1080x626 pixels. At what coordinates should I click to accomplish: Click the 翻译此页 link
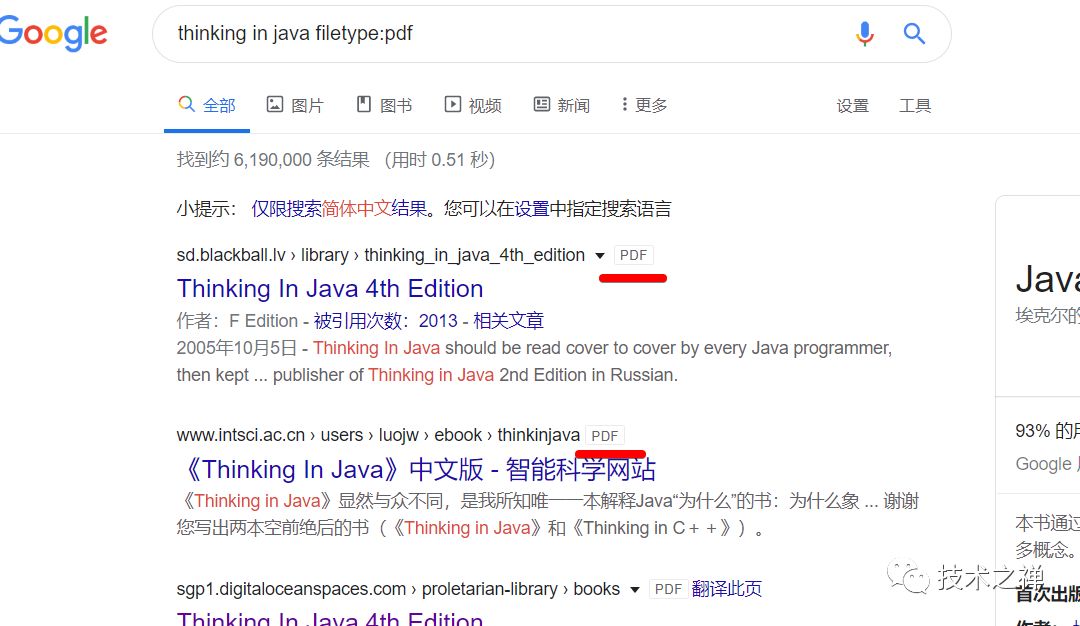(727, 589)
